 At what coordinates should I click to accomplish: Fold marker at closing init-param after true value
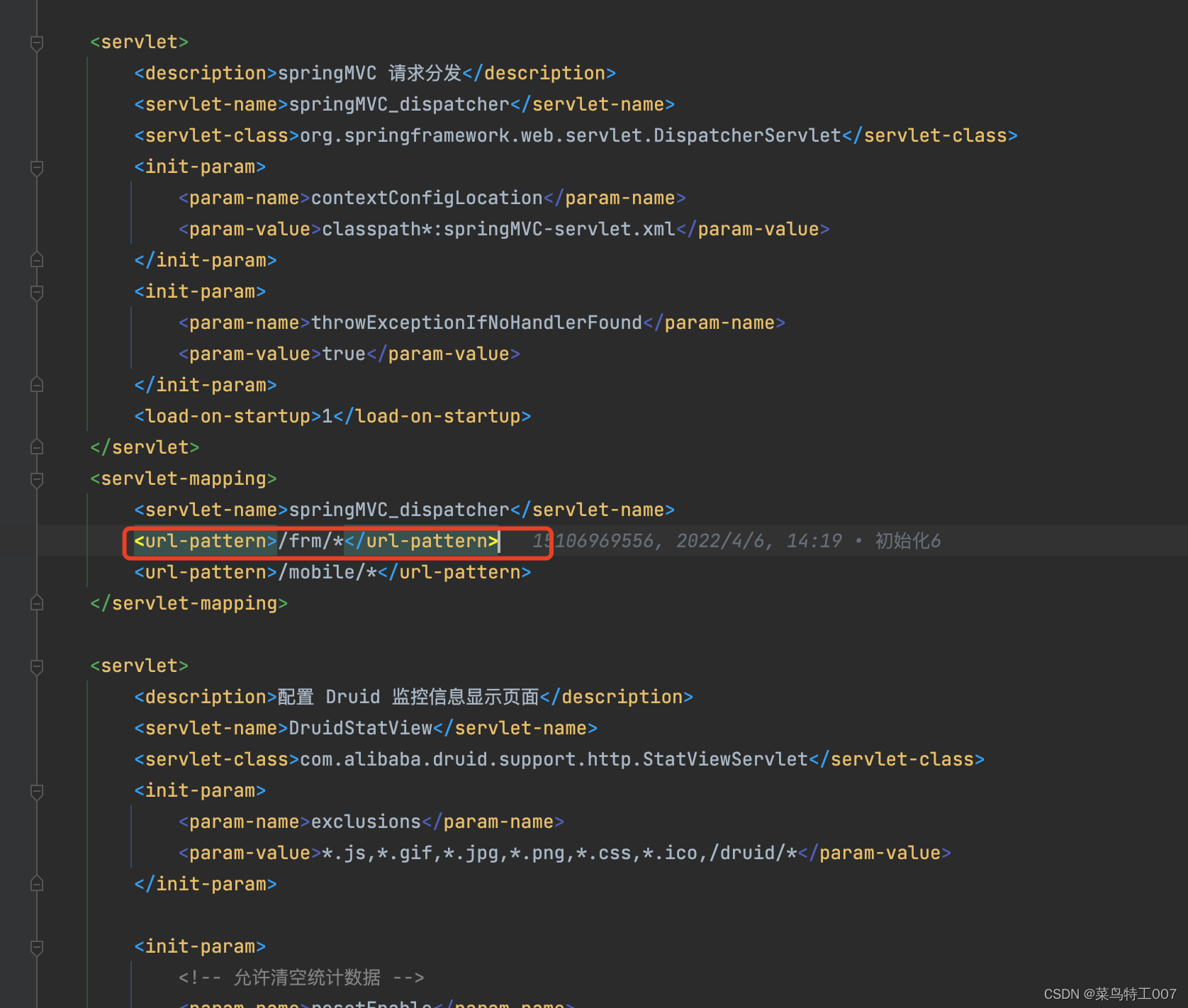tap(37, 385)
